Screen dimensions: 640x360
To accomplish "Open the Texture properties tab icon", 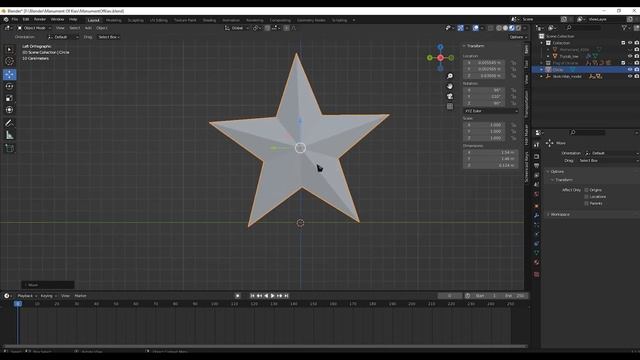I will point(536,274).
